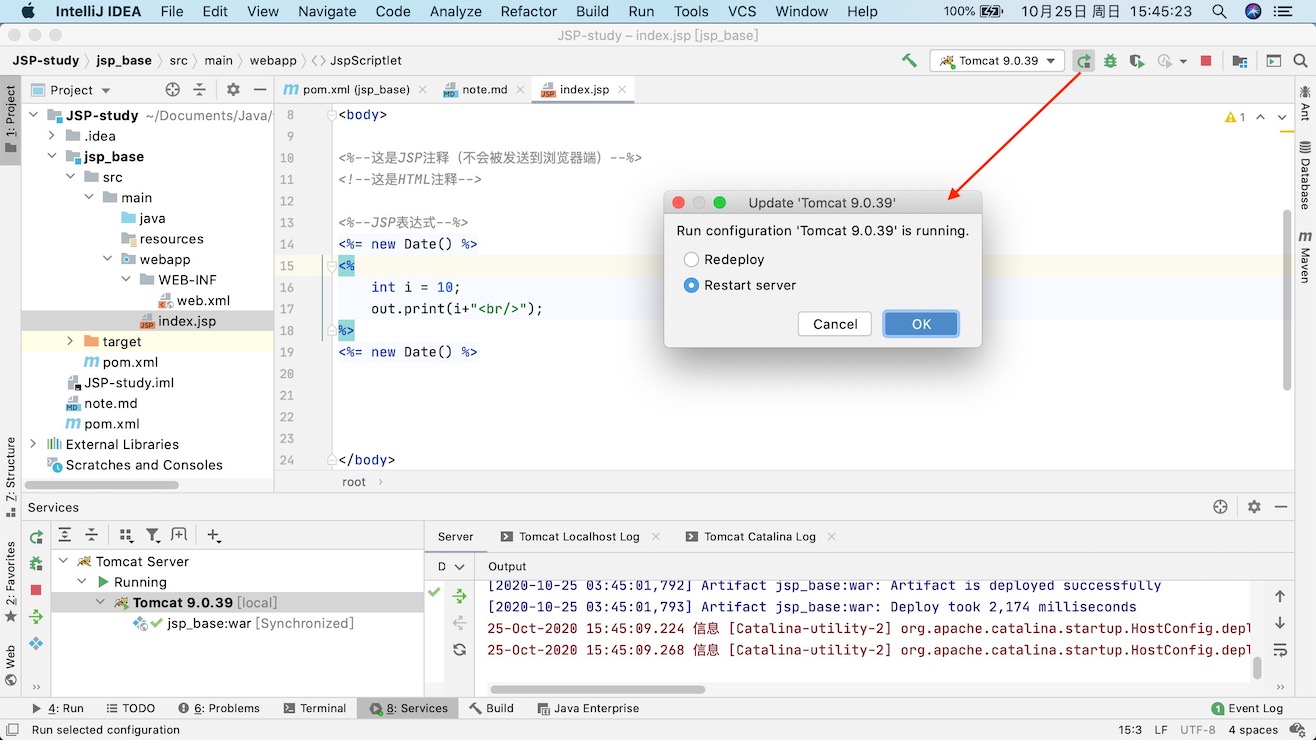Open the Refactor menu
Screen dimensions: 1316x740
[x=528, y=12]
